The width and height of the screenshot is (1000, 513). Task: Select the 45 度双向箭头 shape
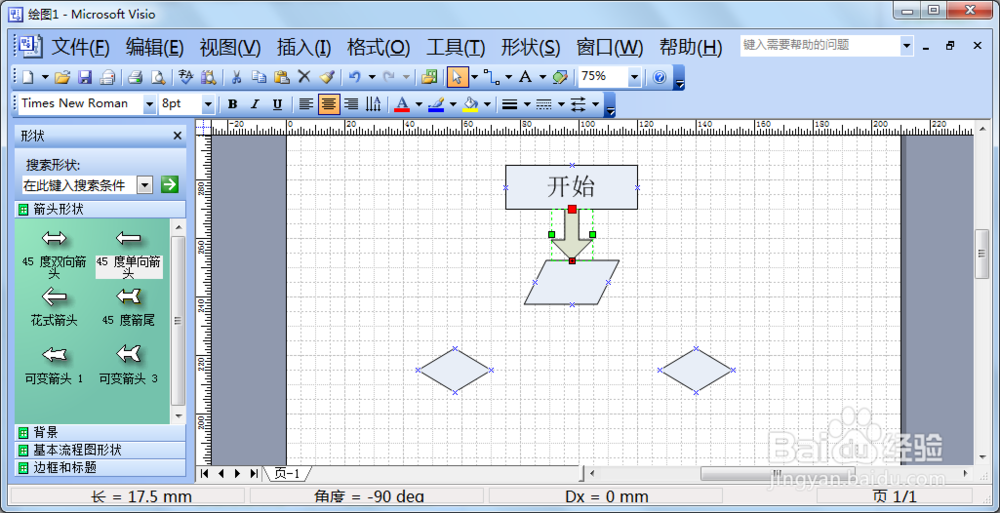pyautogui.click(x=54, y=254)
